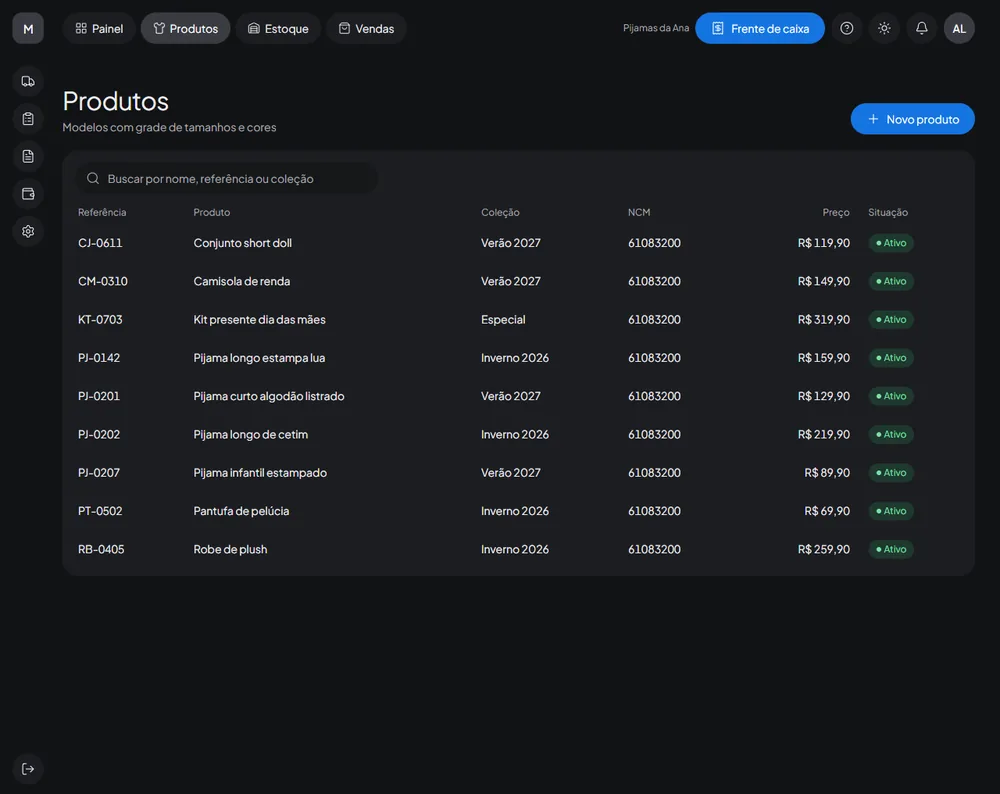Open the document page icon in the sidebar
The image size is (1000, 794).
click(x=28, y=156)
